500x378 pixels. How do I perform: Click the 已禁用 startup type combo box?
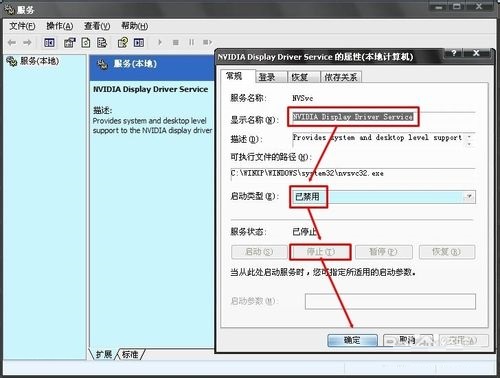click(x=383, y=197)
